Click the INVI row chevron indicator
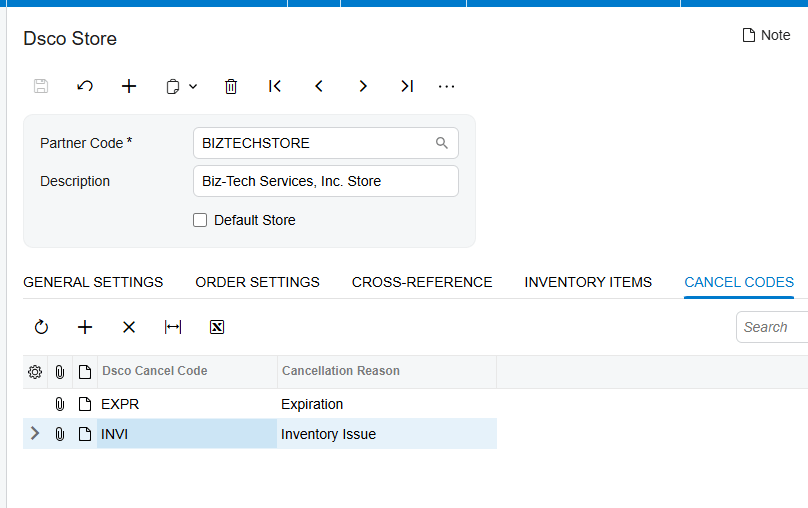Viewport: 808px width, 508px height. [35, 433]
